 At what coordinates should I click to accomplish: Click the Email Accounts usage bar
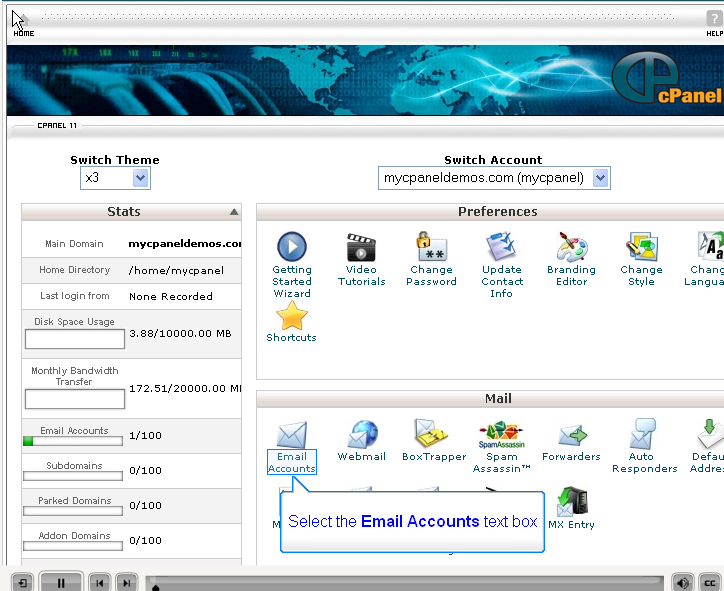click(73, 441)
